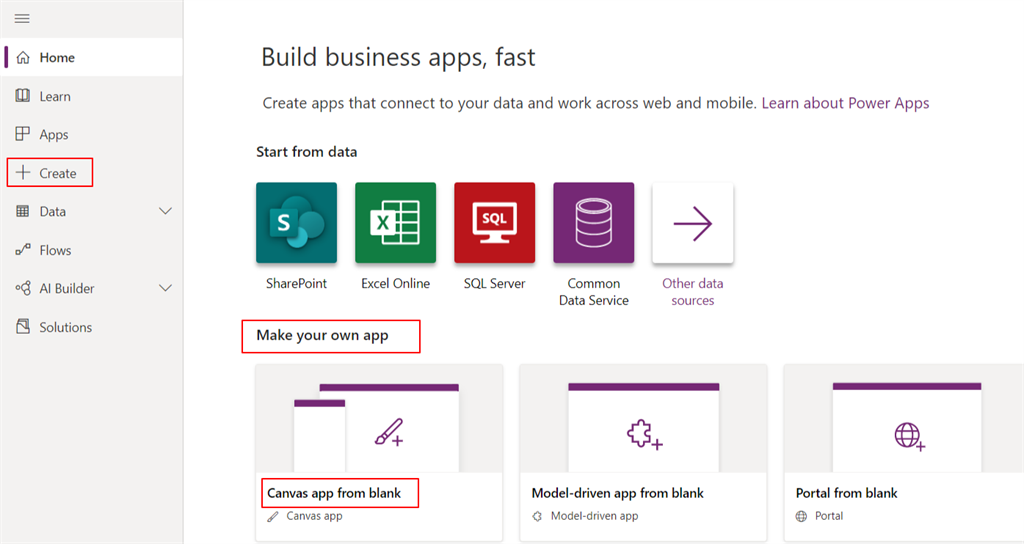The height and width of the screenshot is (544, 1024).
Task: Click the Other data sources label
Action: 692,292
